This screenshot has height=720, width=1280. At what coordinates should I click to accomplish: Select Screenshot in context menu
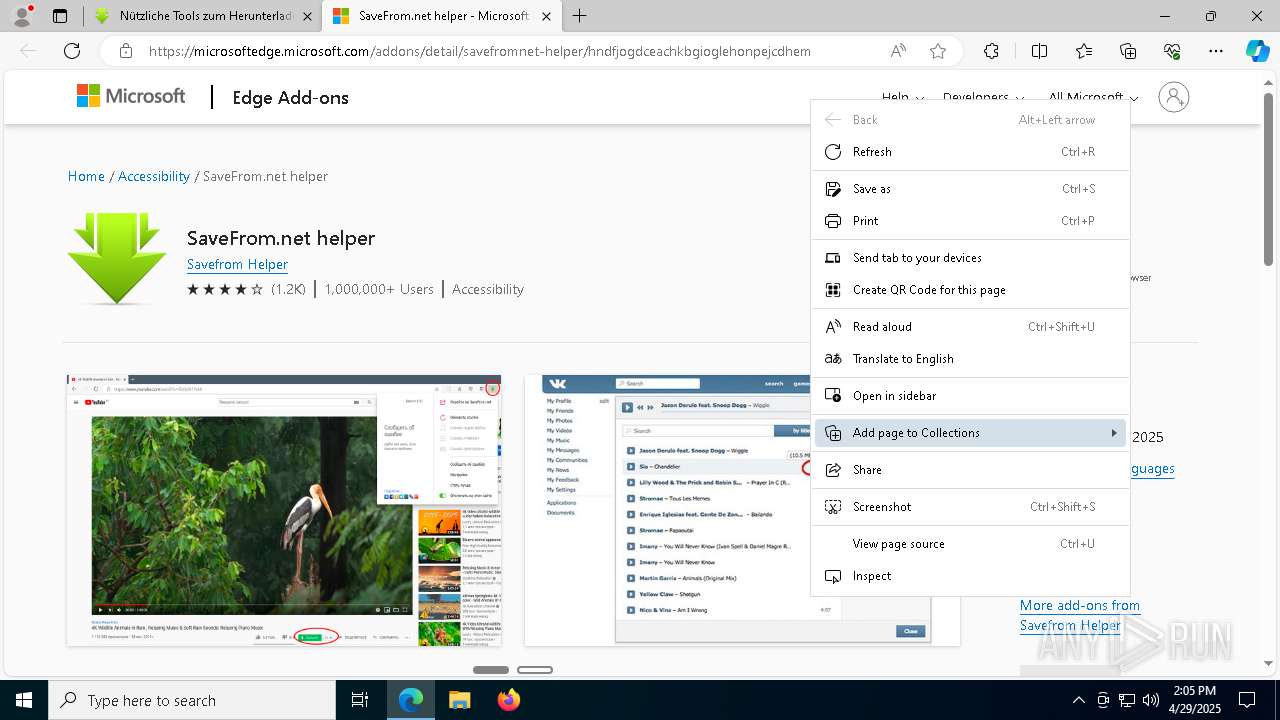970,507
